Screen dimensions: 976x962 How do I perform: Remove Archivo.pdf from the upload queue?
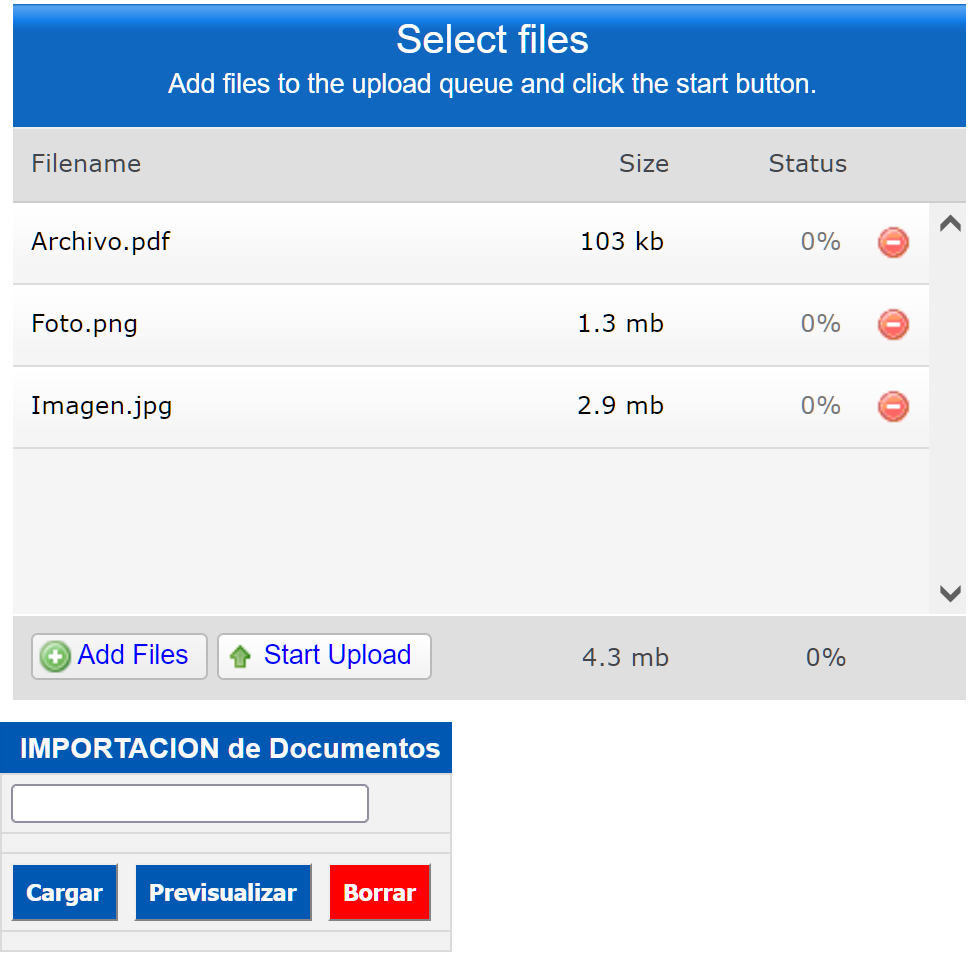(x=893, y=243)
